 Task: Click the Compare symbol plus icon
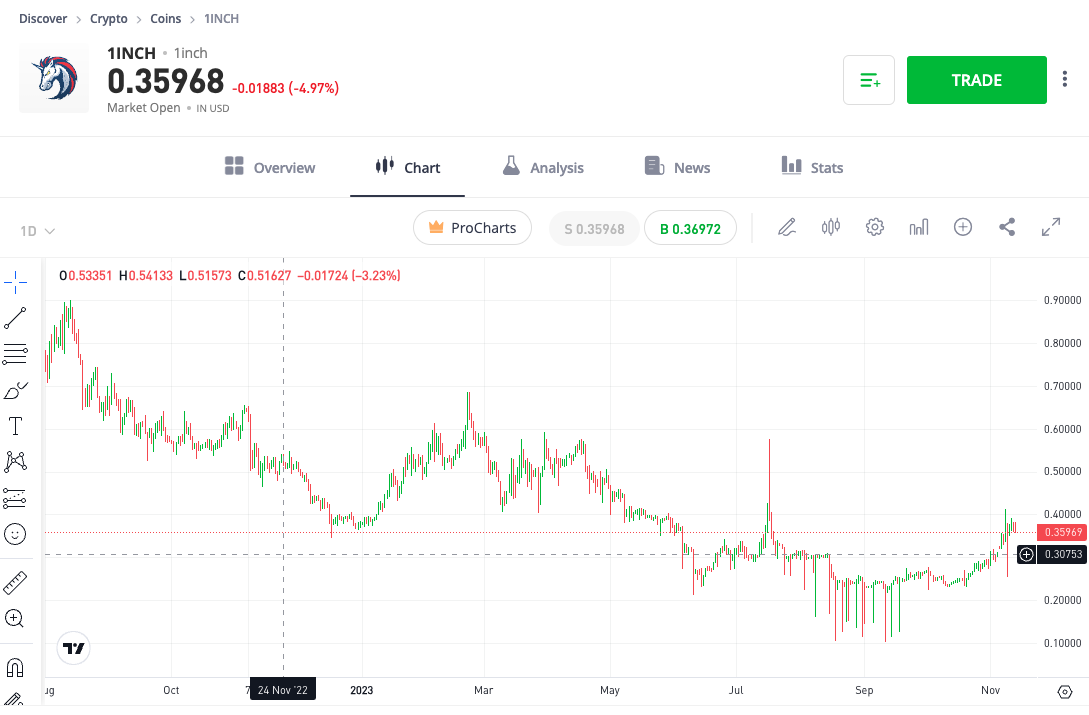pyautogui.click(x=962, y=227)
